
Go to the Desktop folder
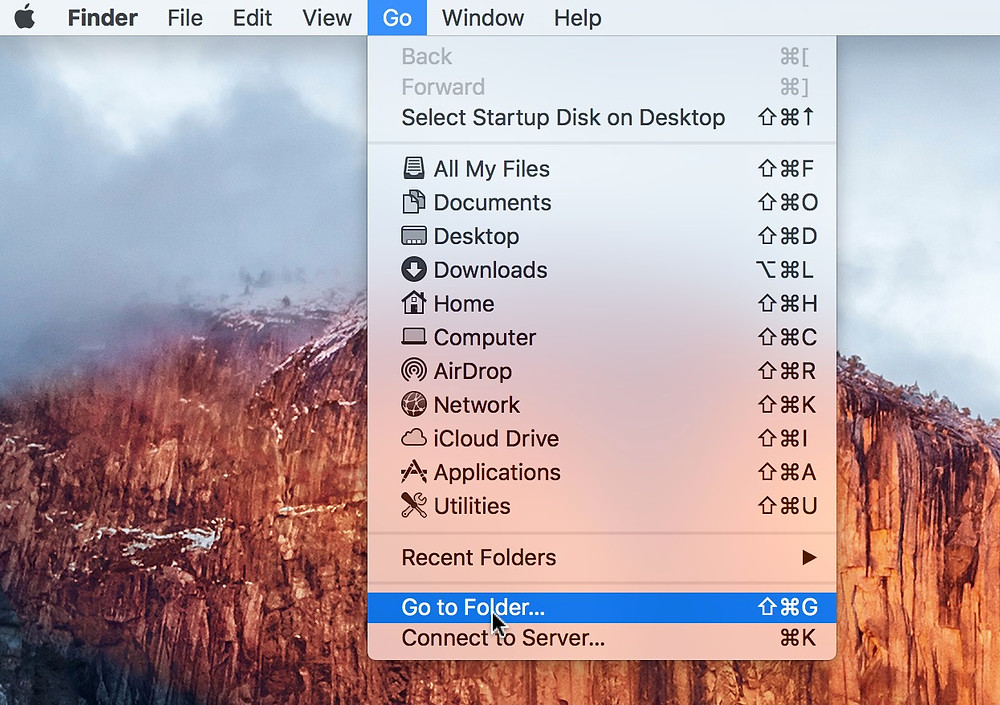[602, 236]
